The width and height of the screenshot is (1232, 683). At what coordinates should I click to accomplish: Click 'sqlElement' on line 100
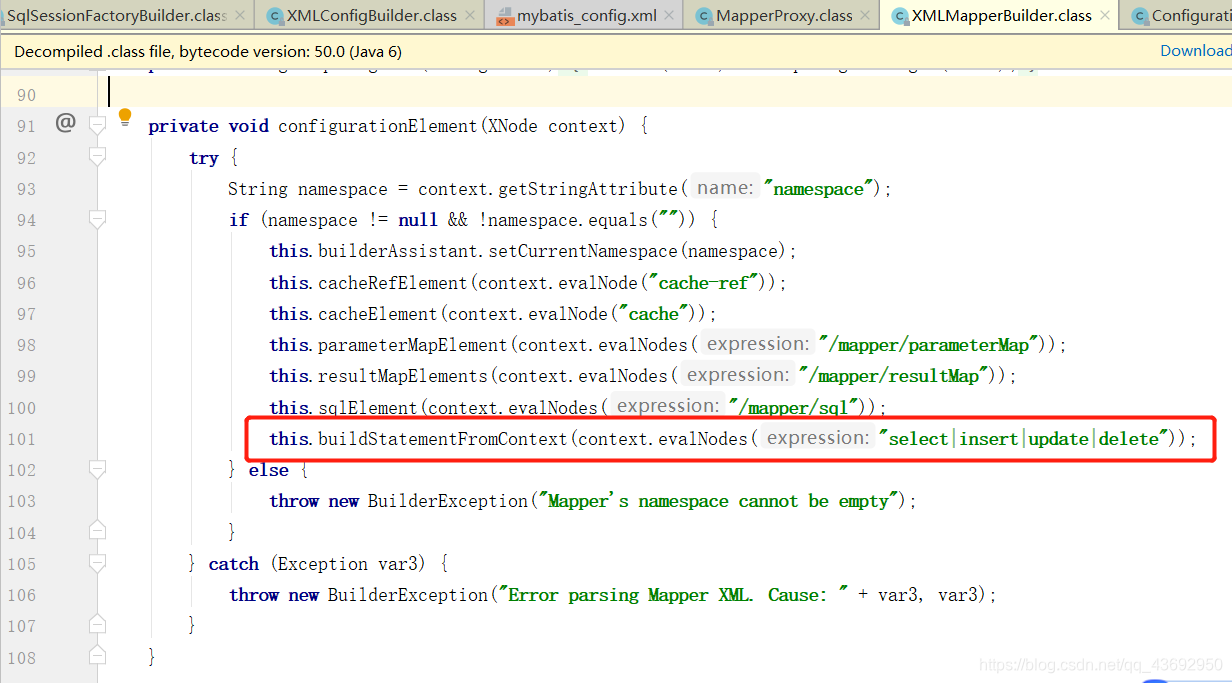(x=368, y=408)
